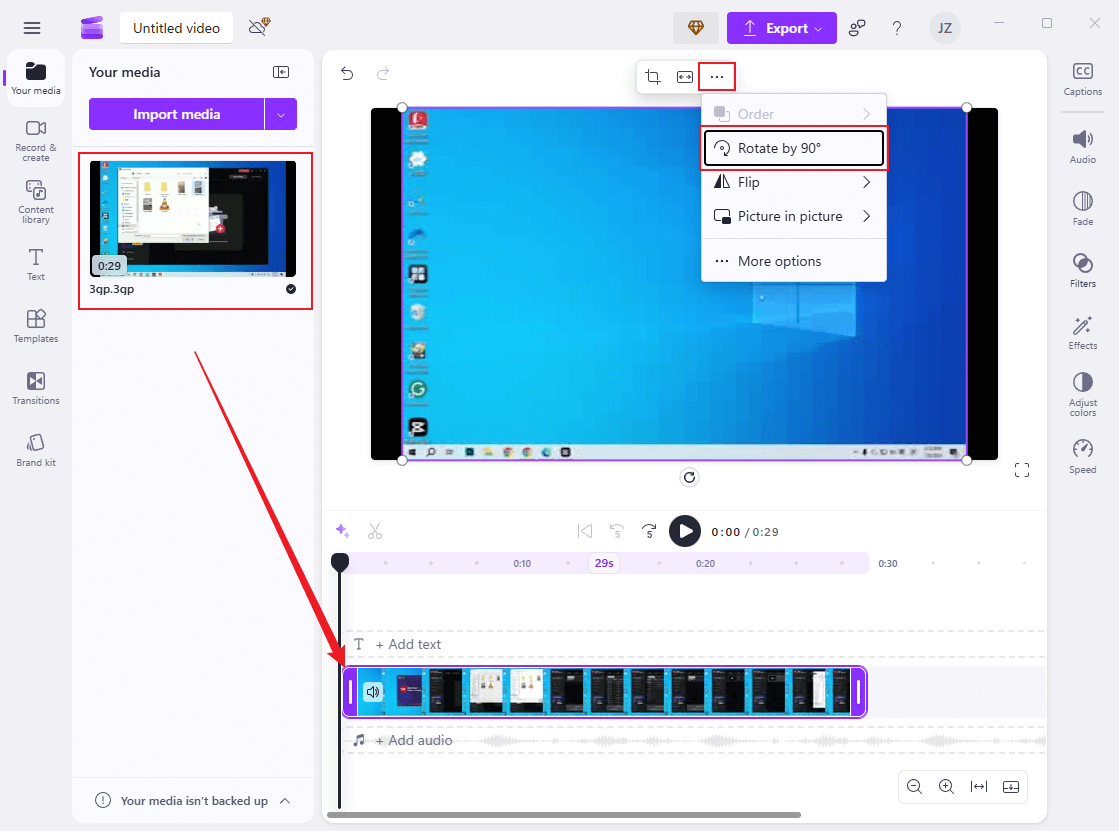Open the Effects panel

(x=1083, y=333)
